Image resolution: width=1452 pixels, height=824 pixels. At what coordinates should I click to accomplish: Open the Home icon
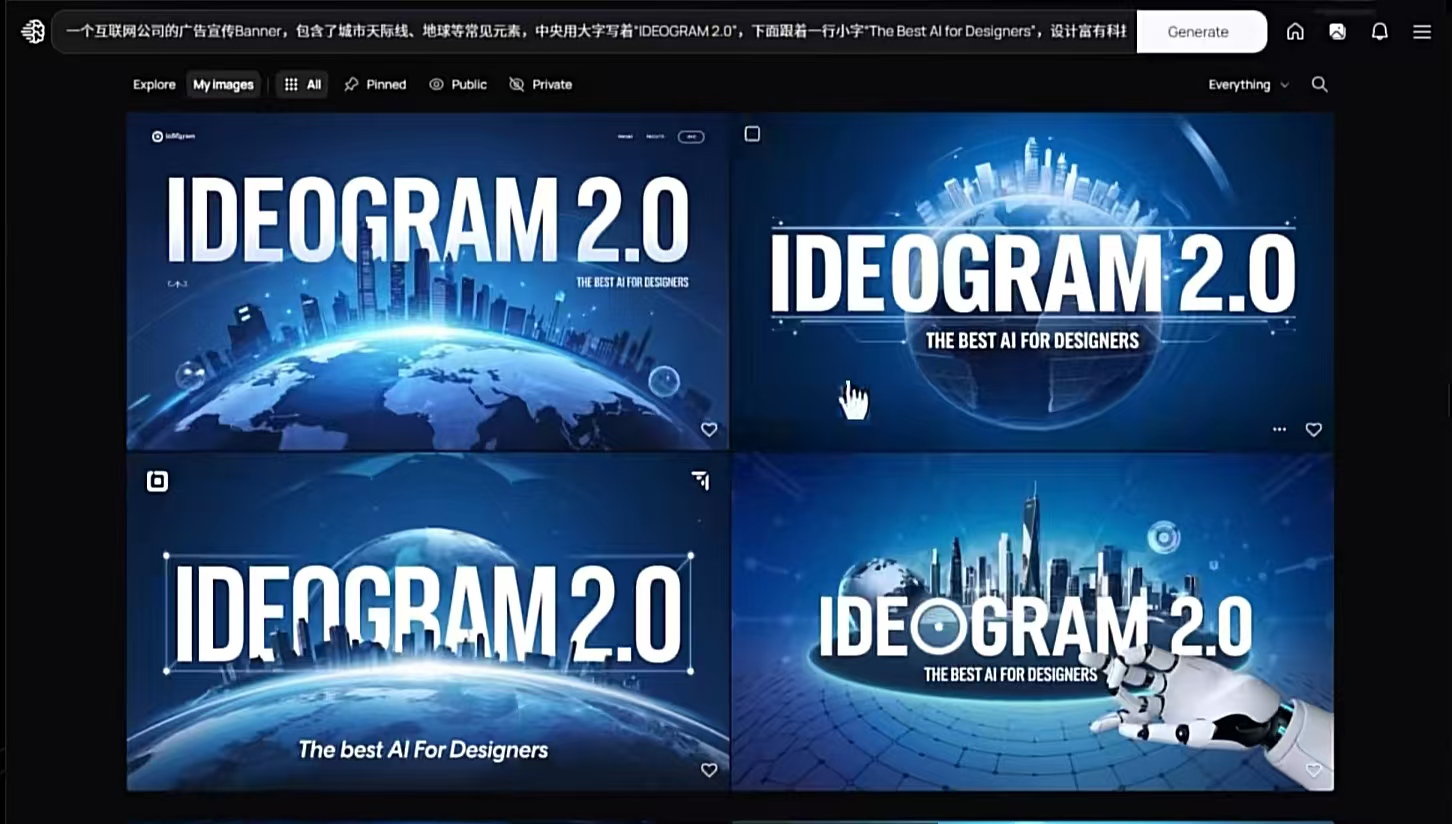tap(1295, 32)
